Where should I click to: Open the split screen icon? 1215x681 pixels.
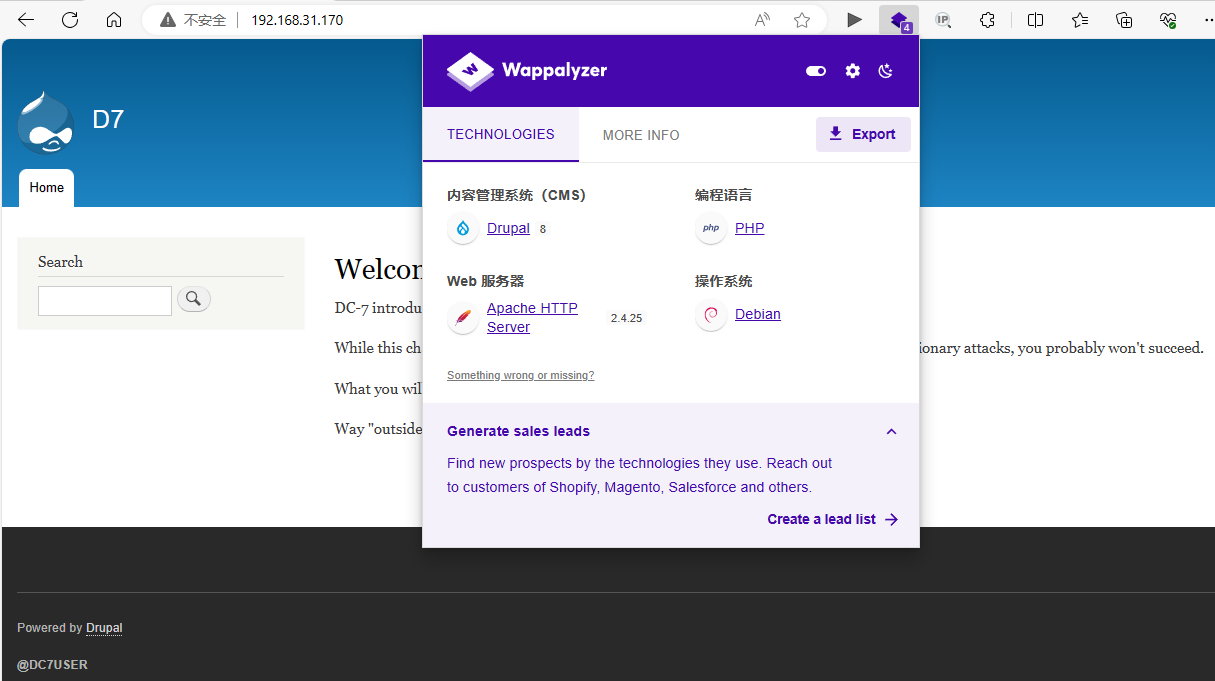(1036, 20)
